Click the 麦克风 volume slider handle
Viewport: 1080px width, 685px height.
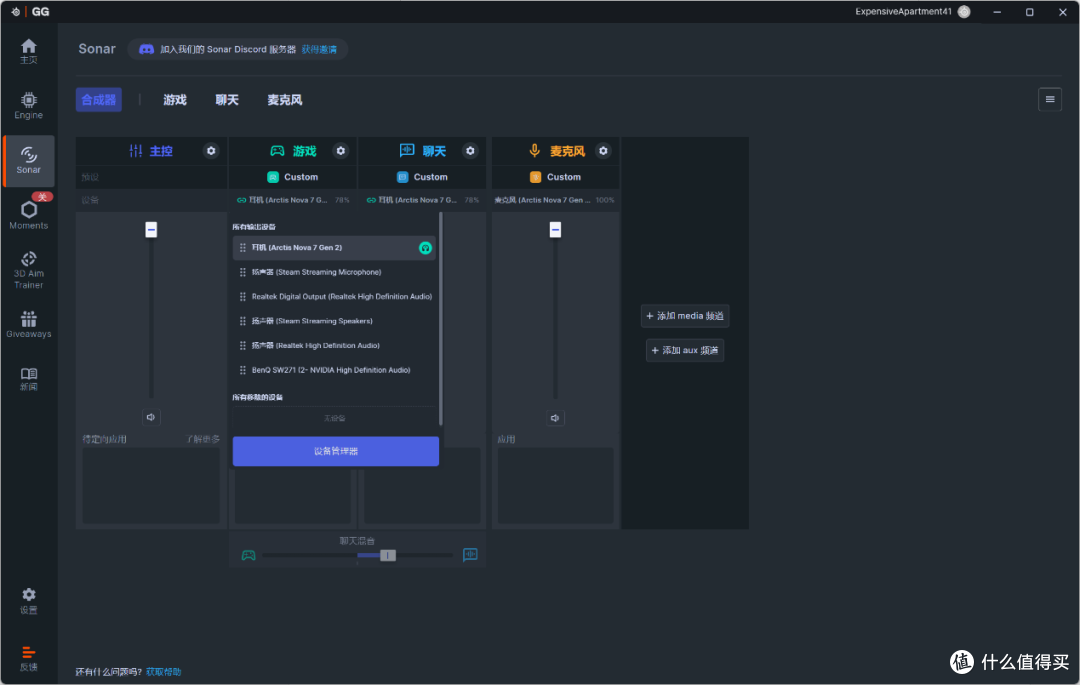[x=555, y=229]
